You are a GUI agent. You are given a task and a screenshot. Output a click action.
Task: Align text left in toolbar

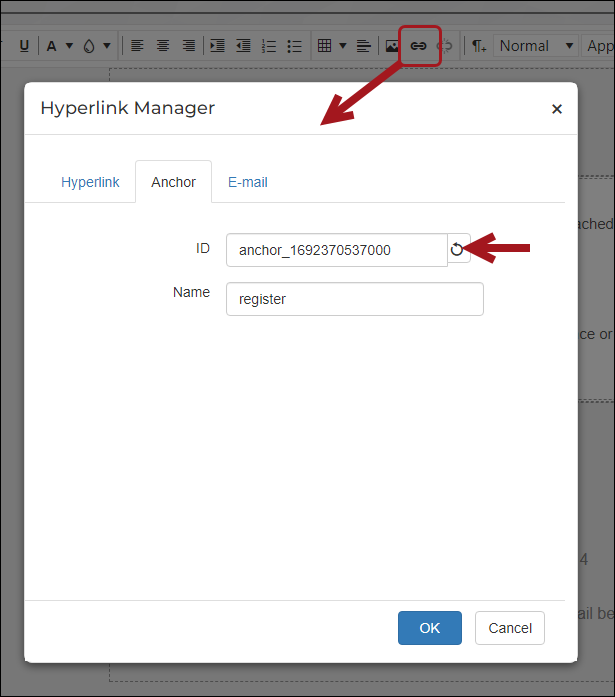137,46
